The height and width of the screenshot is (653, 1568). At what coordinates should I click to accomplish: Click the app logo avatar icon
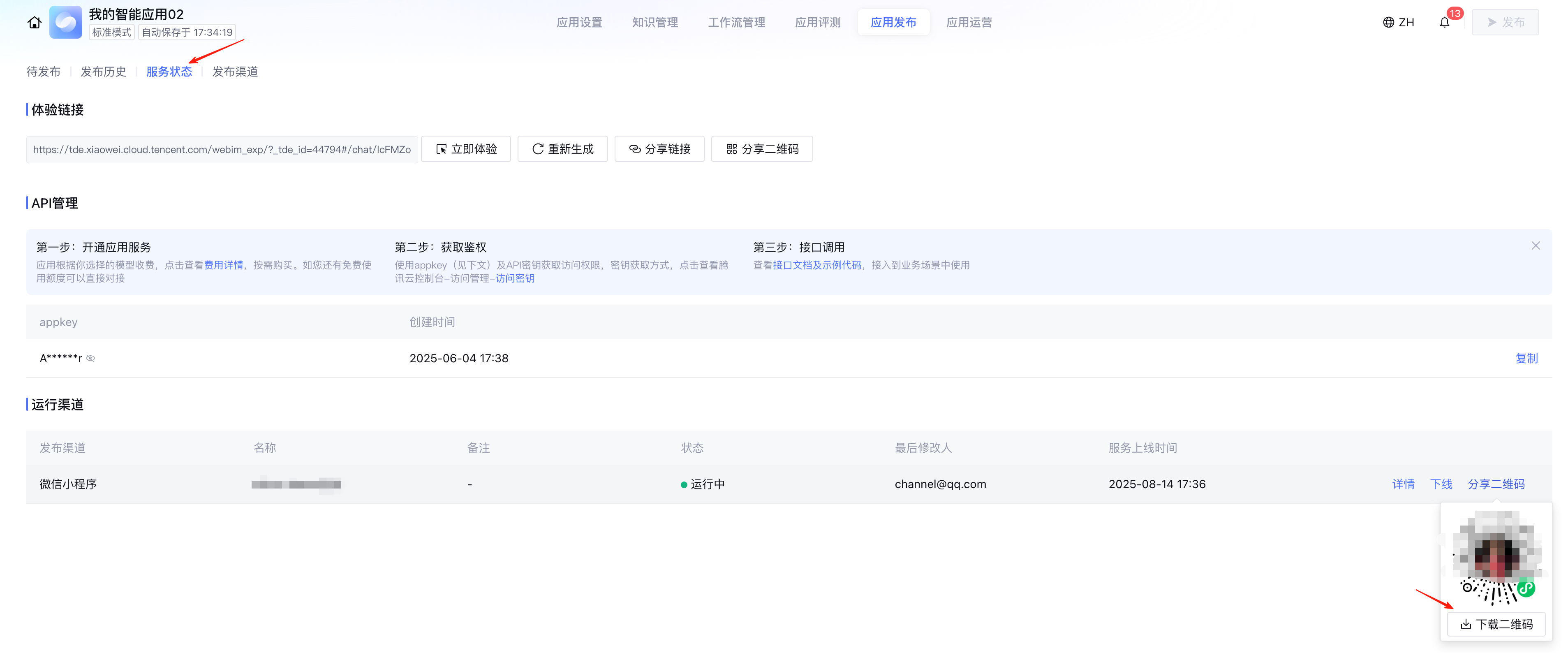pyautogui.click(x=66, y=23)
